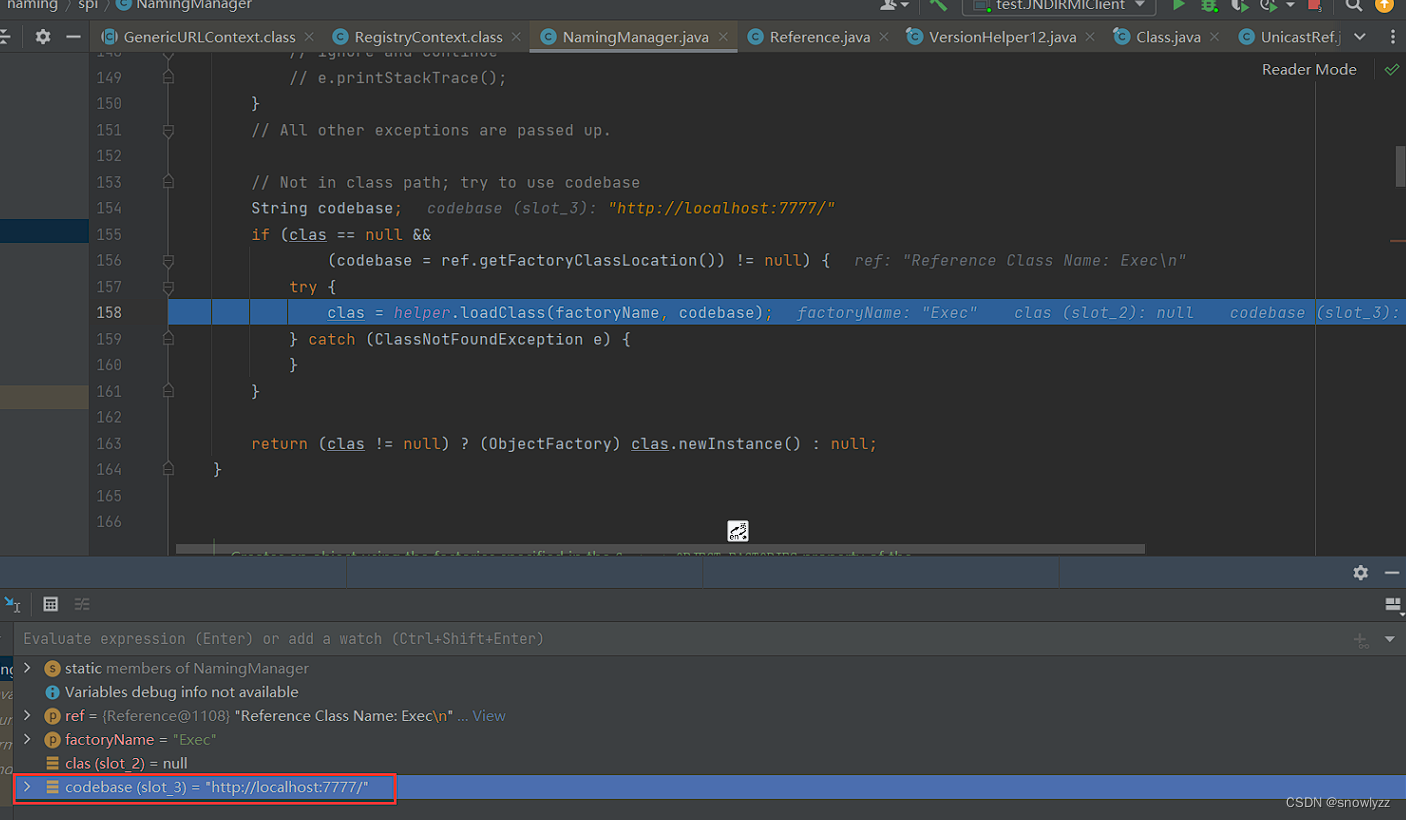
Task: Expand the codebase (slot_3) variable
Action: tap(27, 787)
